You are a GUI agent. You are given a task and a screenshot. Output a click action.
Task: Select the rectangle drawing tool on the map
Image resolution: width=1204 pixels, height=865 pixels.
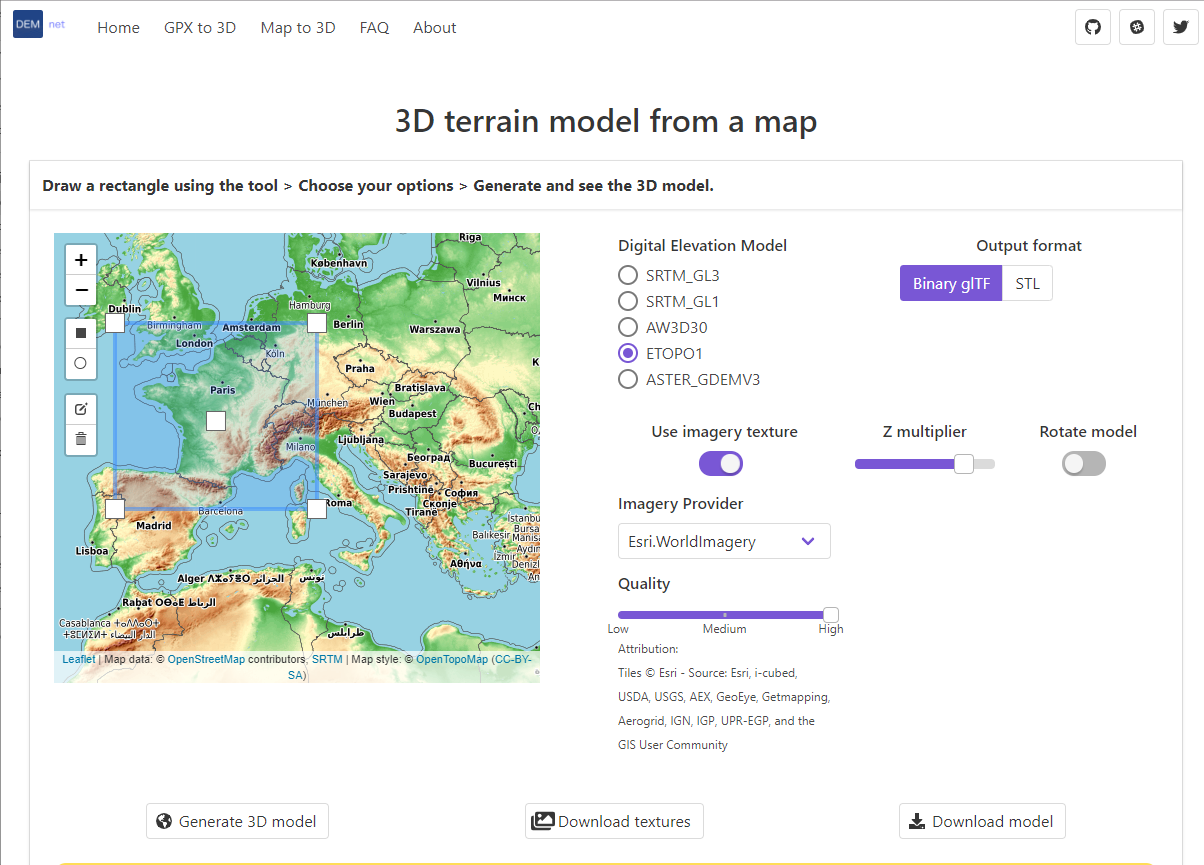(81, 332)
